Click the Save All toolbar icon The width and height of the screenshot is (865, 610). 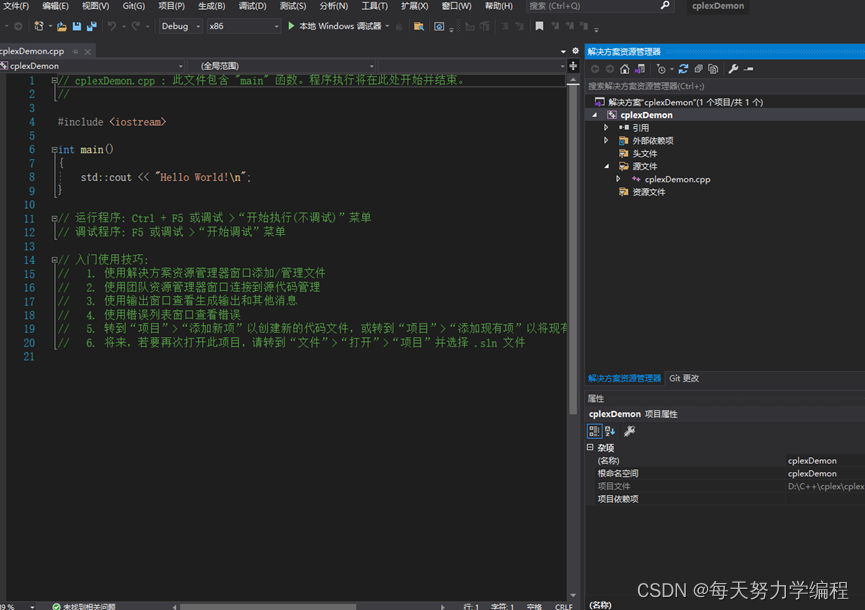(92, 28)
